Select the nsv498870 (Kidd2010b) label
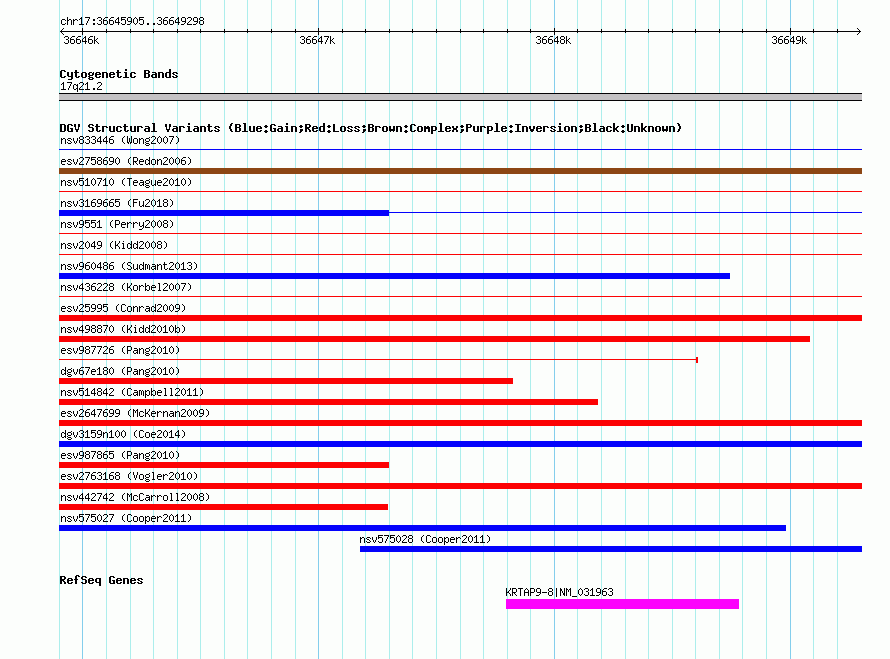The width and height of the screenshot is (890, 659). click(x=123, y=329)
